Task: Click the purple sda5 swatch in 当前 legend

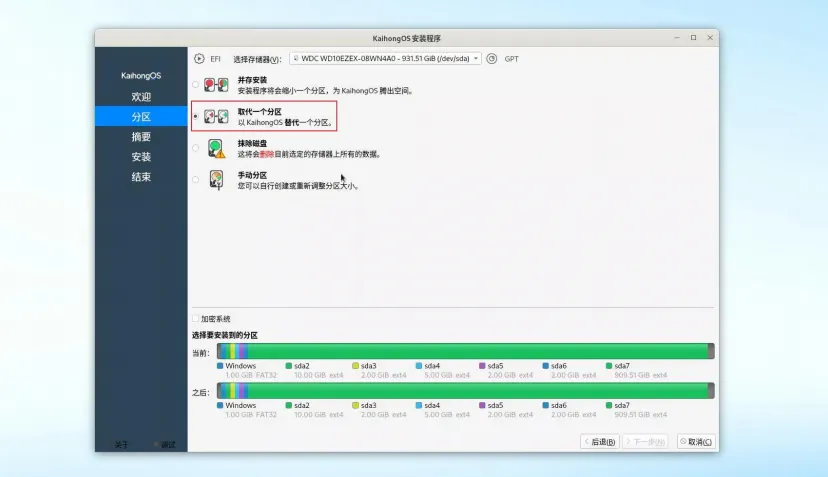Action: [x=482, y=366]
